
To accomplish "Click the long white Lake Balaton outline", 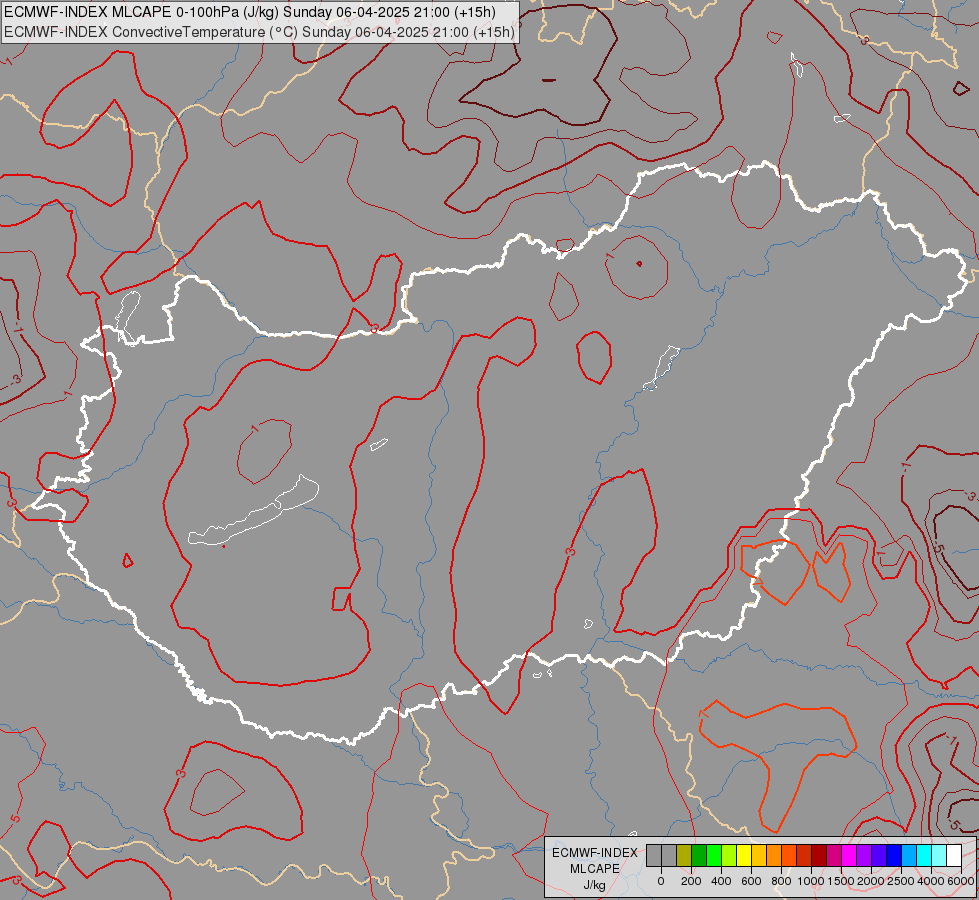I will [253, 512].
